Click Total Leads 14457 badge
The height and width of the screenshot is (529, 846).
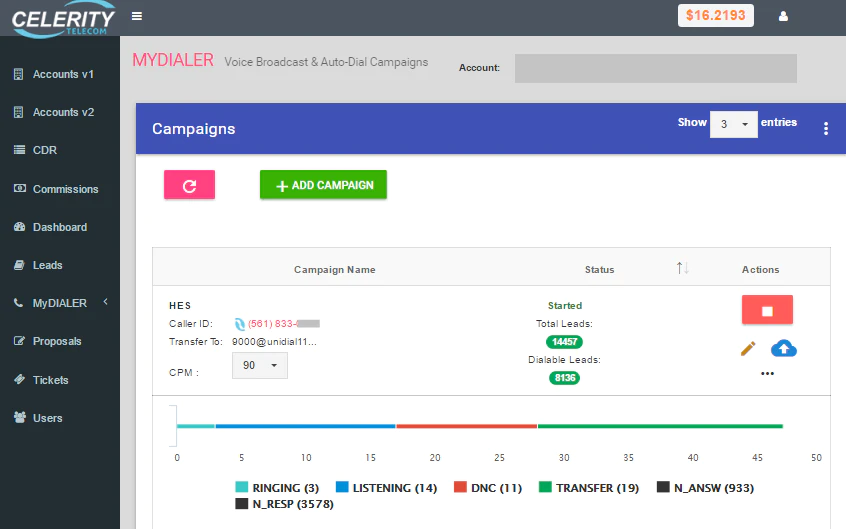(564, 342)
